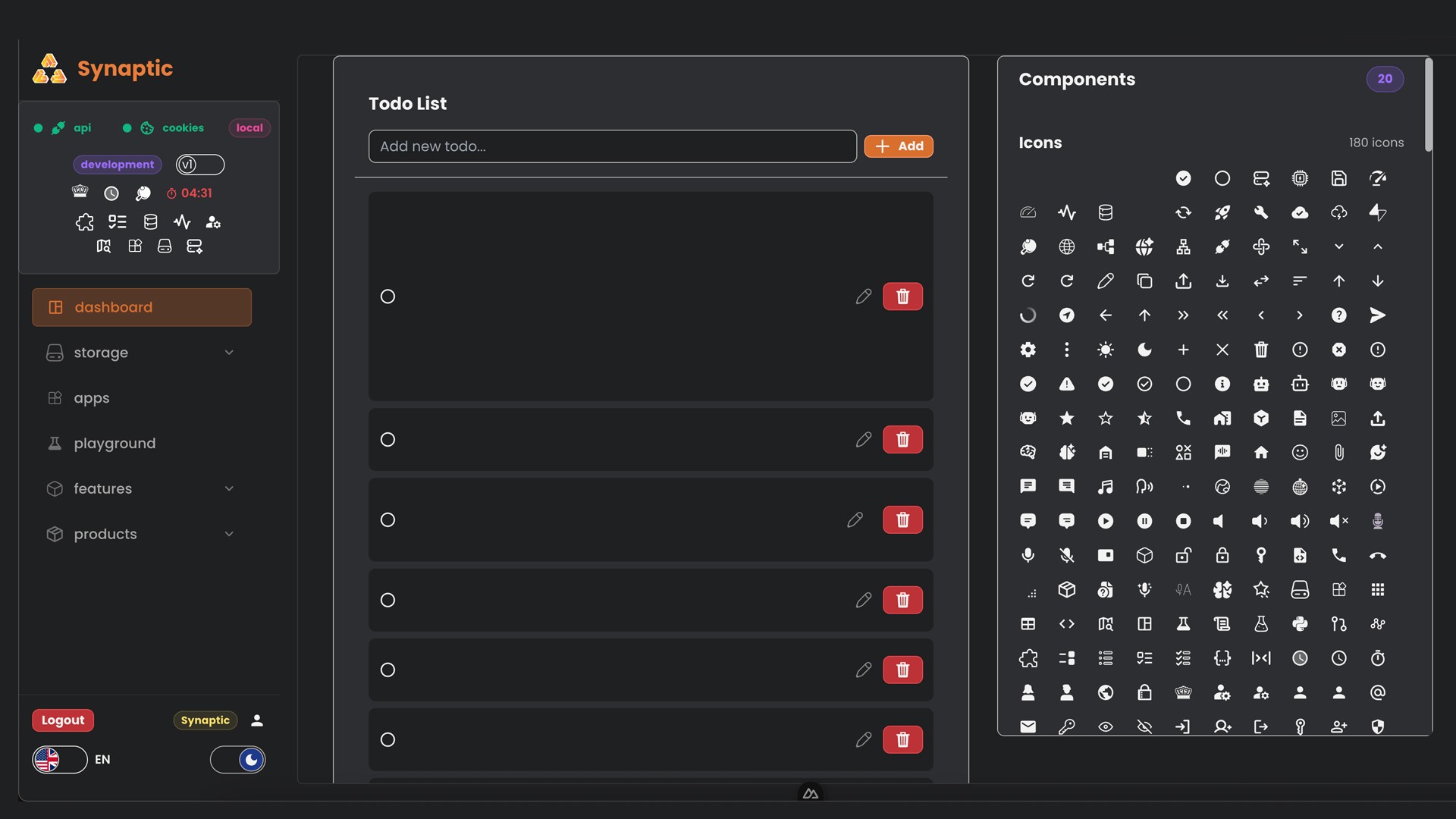This screenshot has height=819, width=1456.
Task: Click the red Logout button
Action: (63, 720)
